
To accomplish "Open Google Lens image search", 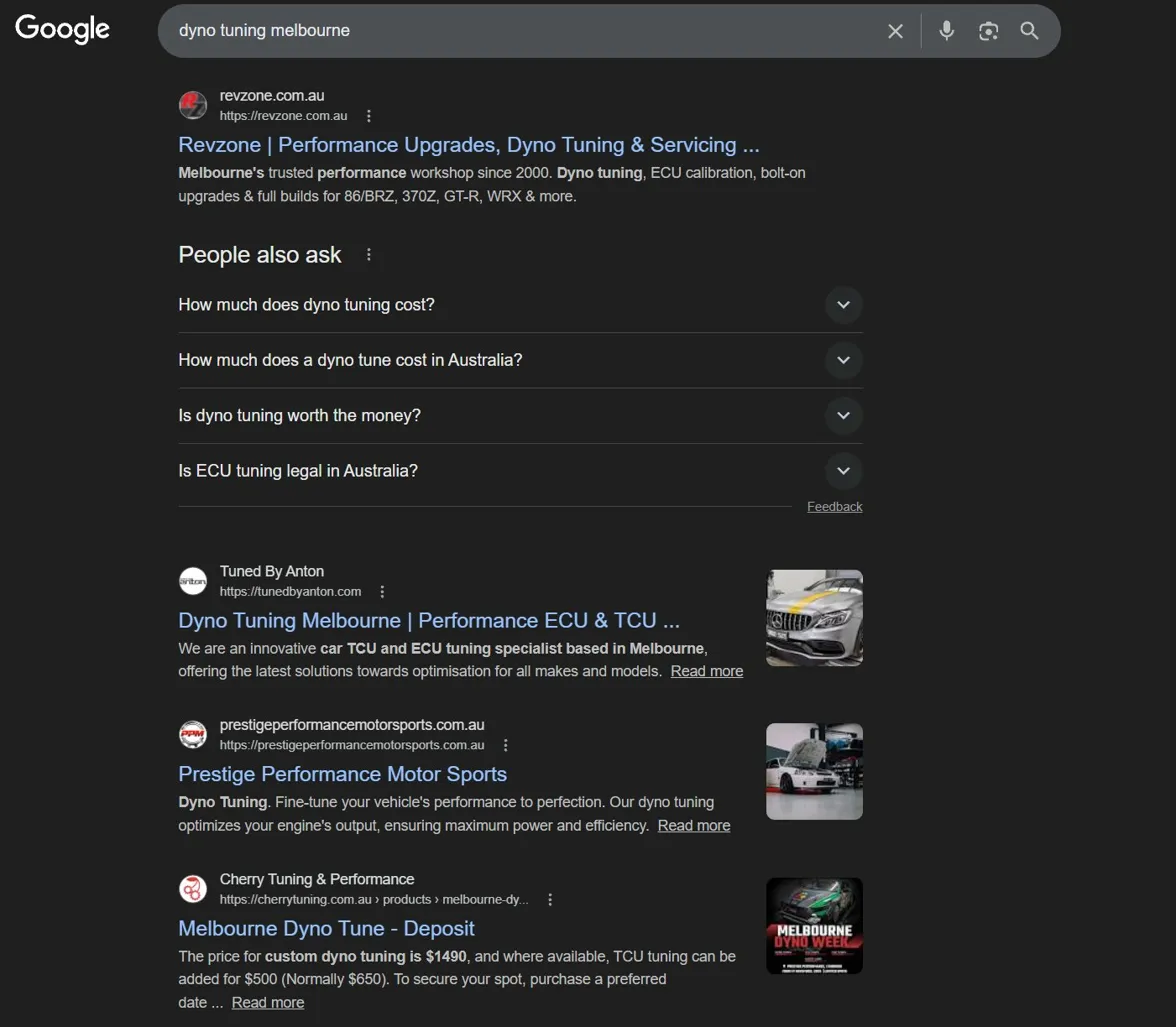I will coord(988,31).
